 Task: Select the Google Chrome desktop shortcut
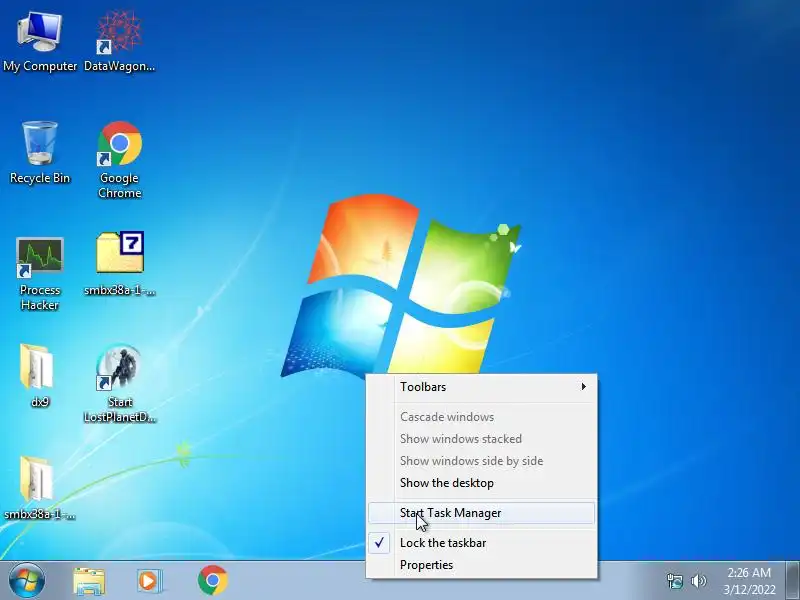click(119, 159)
